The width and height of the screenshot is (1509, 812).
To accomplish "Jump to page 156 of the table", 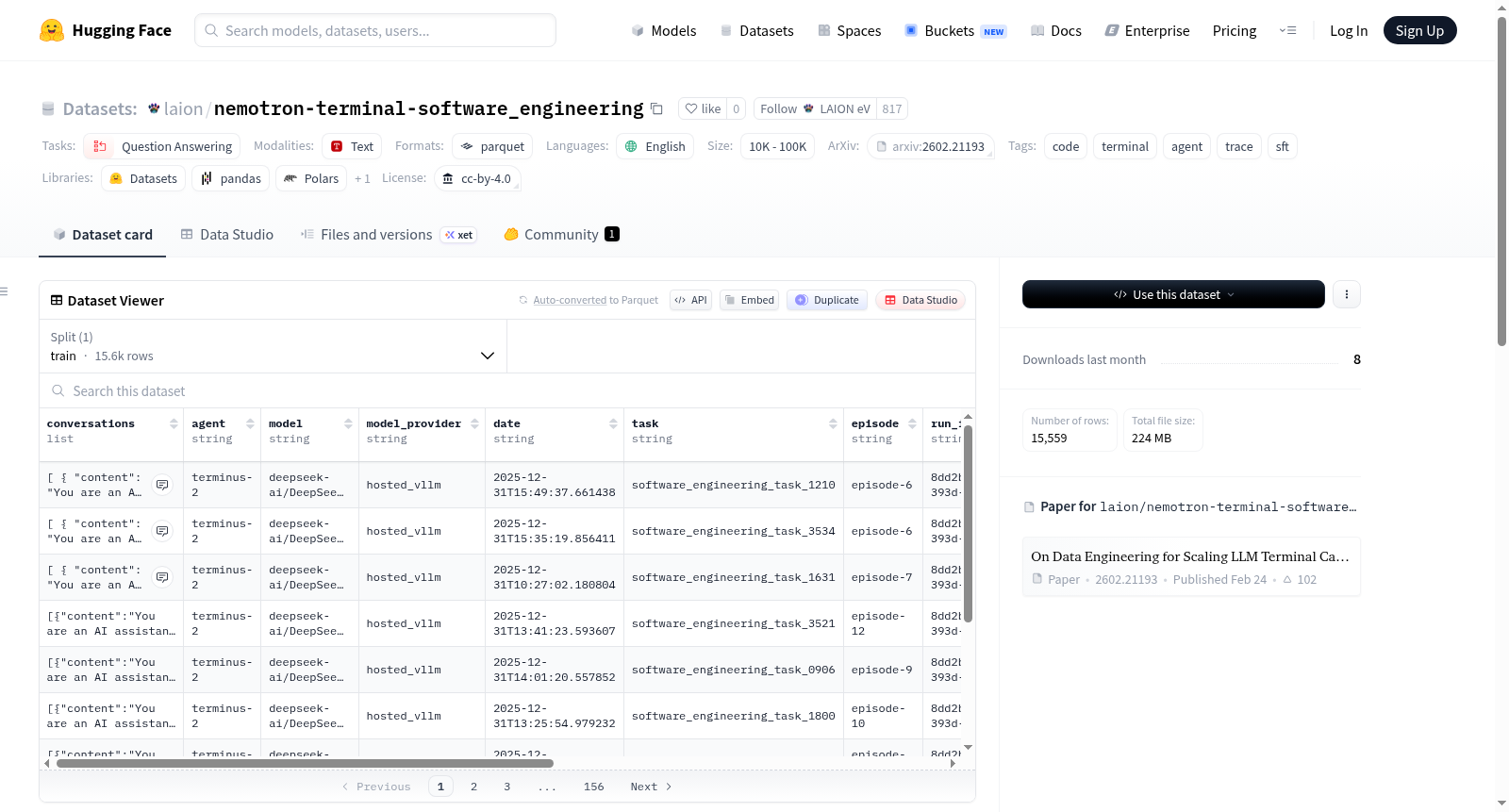I will pyautogui.click(x=593, y=787).
